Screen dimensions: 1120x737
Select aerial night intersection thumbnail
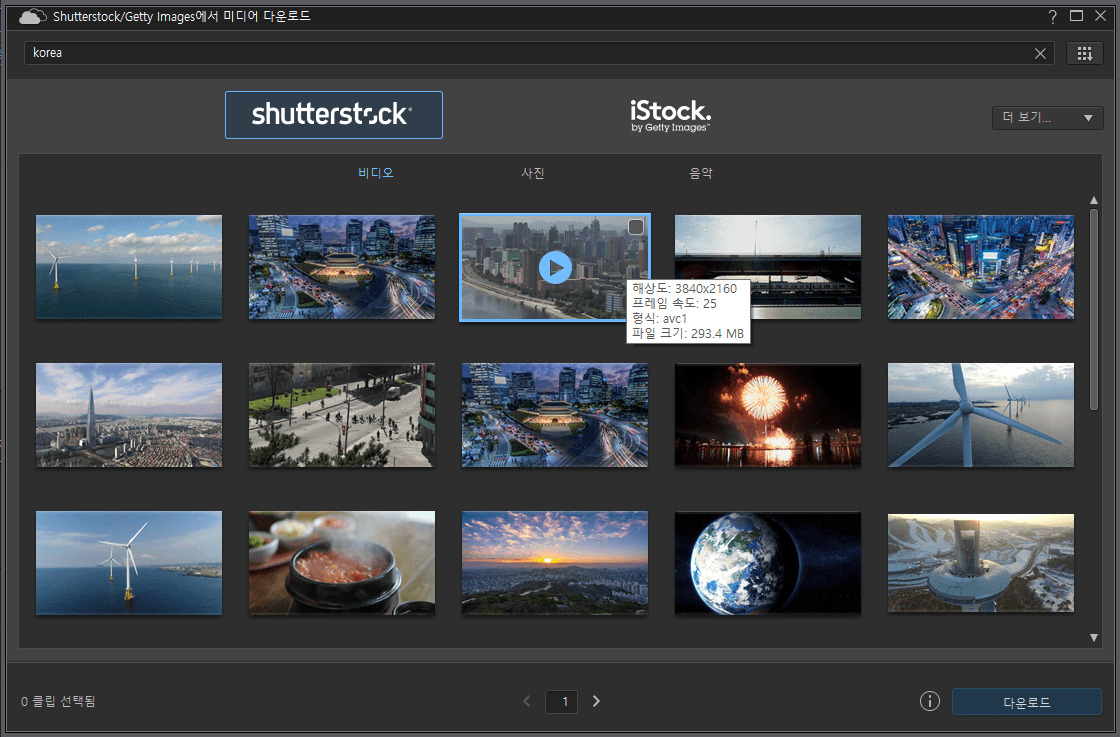(x=981, y=267)
